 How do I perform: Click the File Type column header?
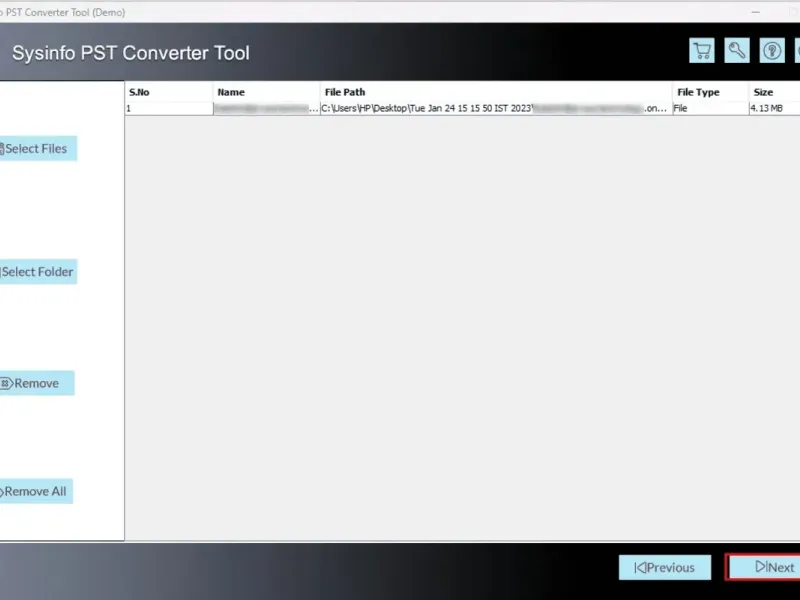click(x=711, y=92)
